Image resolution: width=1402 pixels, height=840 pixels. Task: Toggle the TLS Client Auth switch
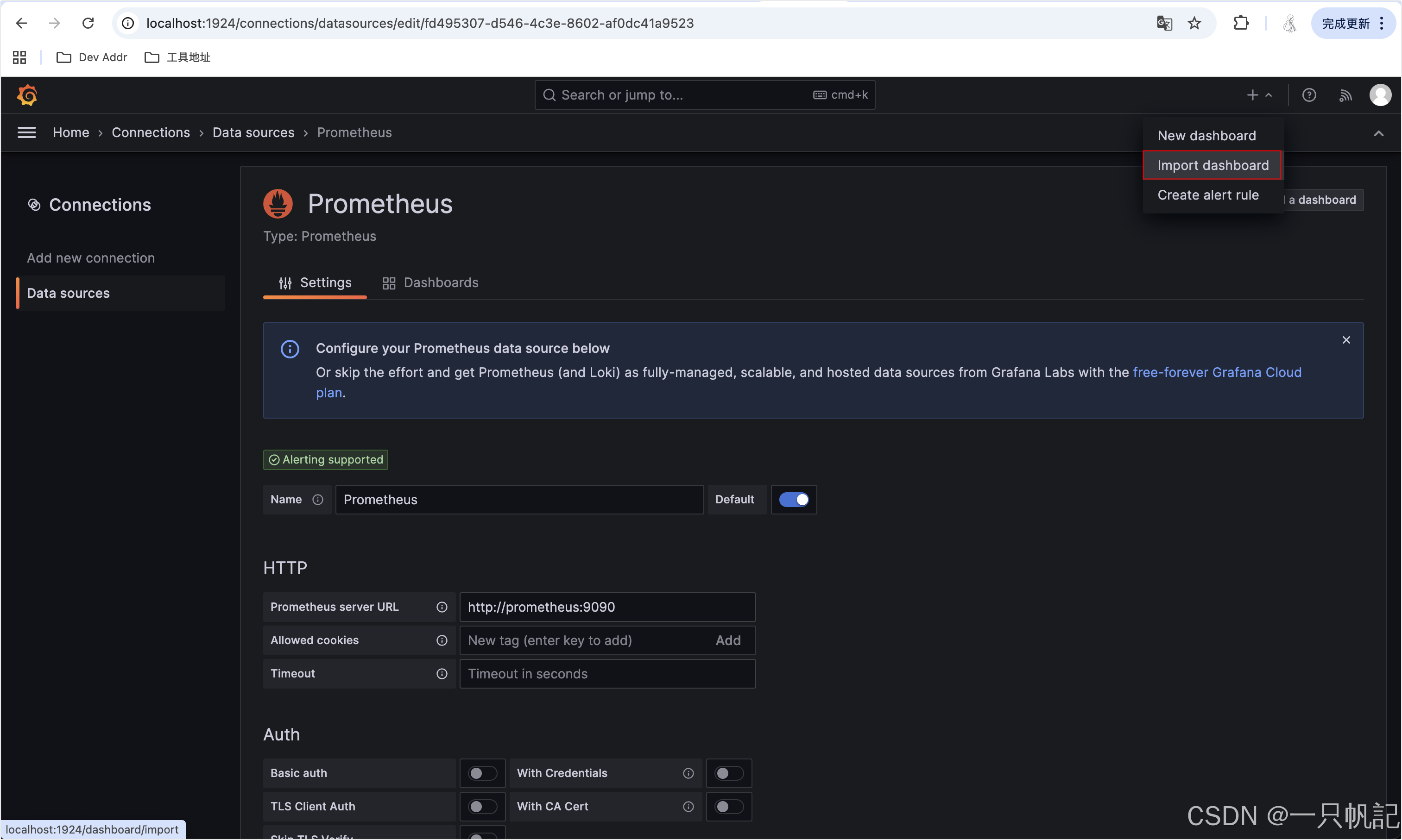click(482, 807)
